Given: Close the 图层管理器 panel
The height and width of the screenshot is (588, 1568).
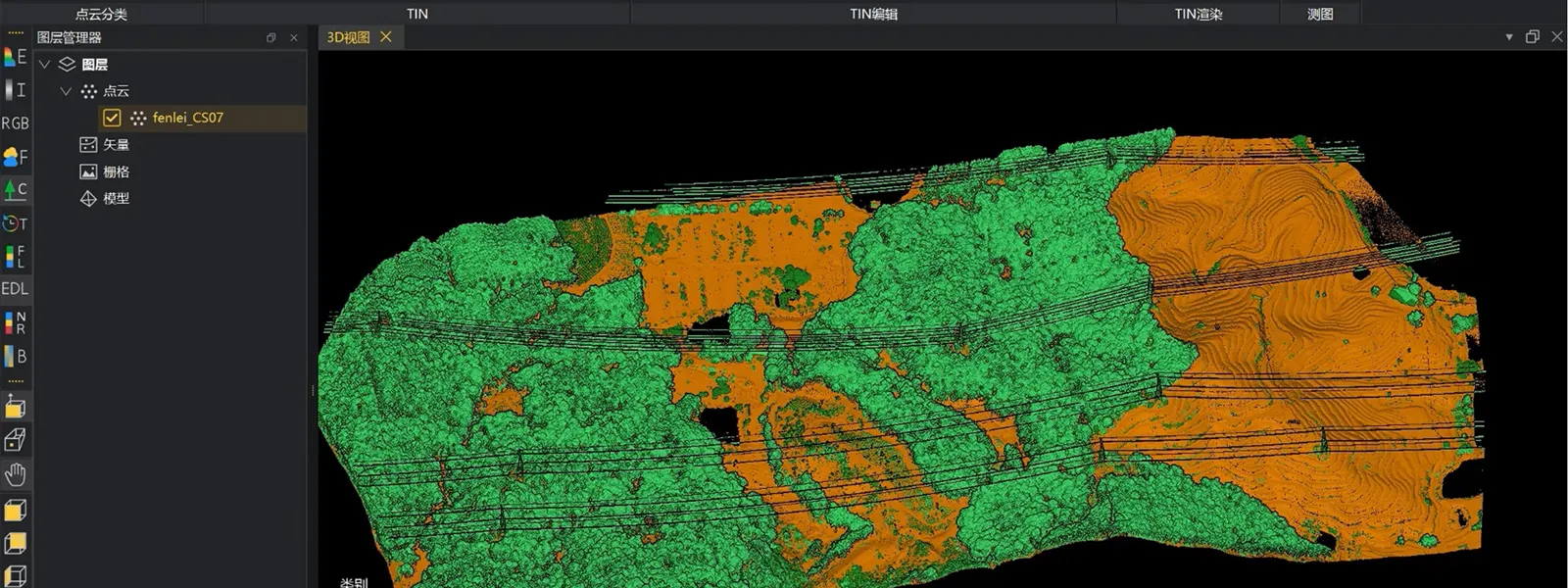Looking at the screenshot, I should [x=294, y=37].
